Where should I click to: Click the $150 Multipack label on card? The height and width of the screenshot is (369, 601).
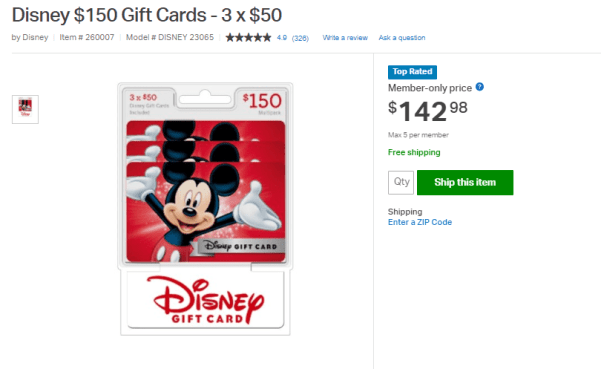(262, 103)
